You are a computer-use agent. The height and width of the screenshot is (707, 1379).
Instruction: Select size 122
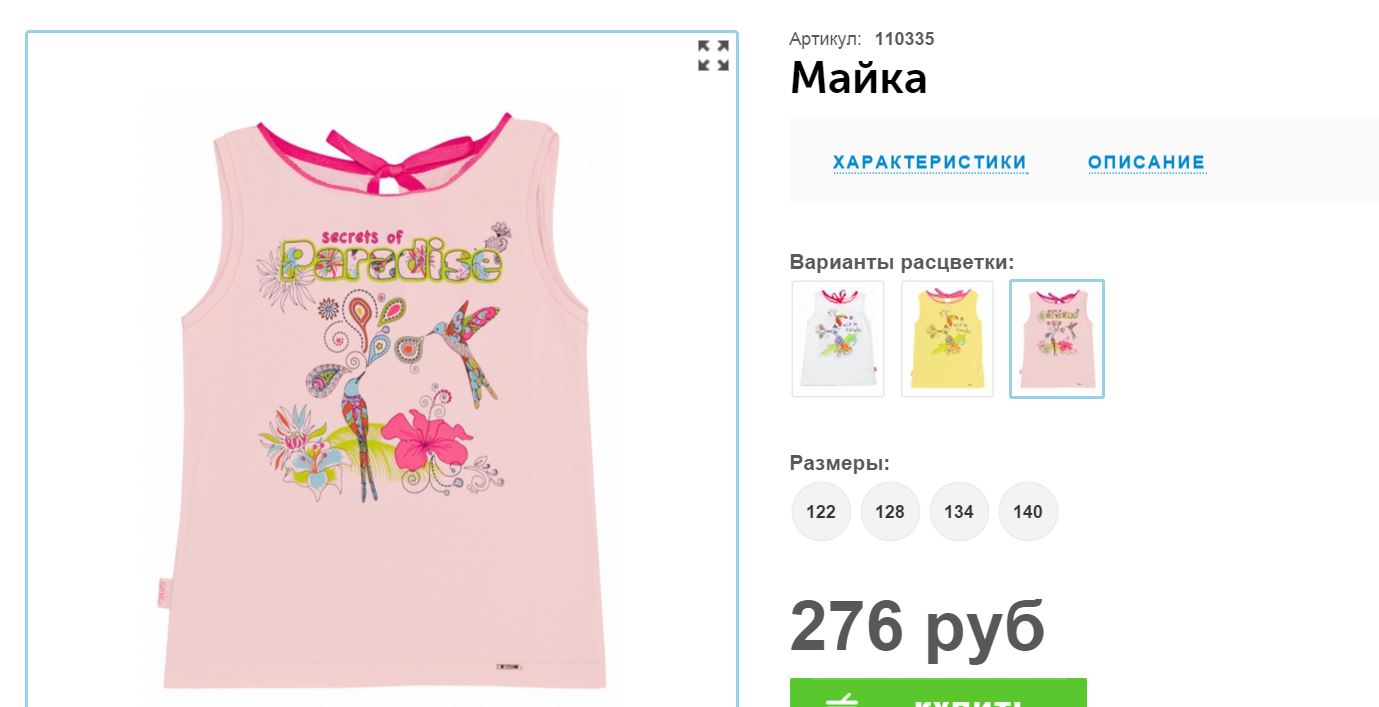click(821, 511)
